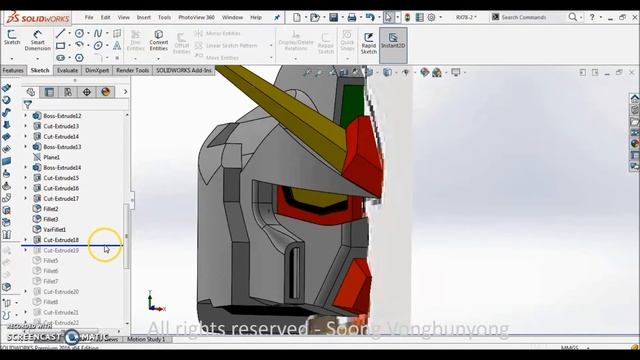The height and width of the screenshot is (360, 640).
Task: Select the Arc sketch tool
Action: (x=79, y=45)
